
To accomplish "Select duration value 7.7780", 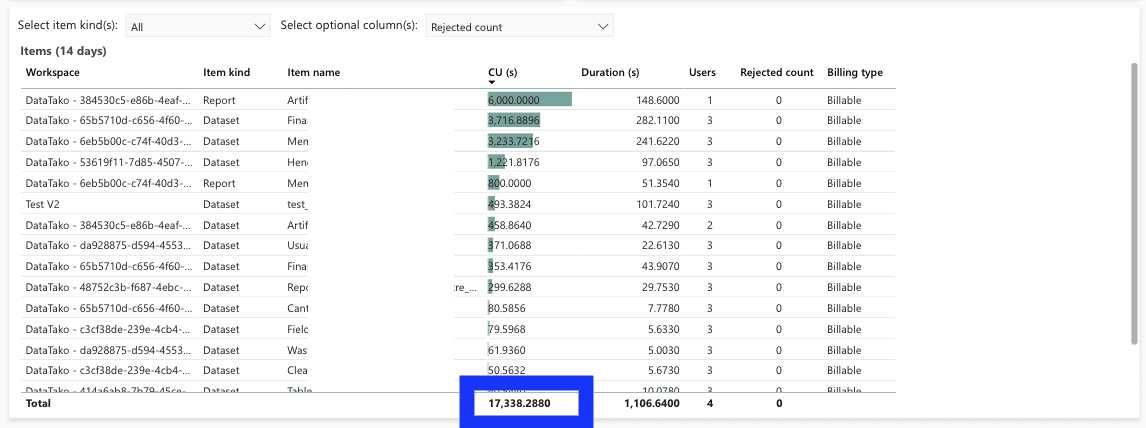I will point(662,308).
